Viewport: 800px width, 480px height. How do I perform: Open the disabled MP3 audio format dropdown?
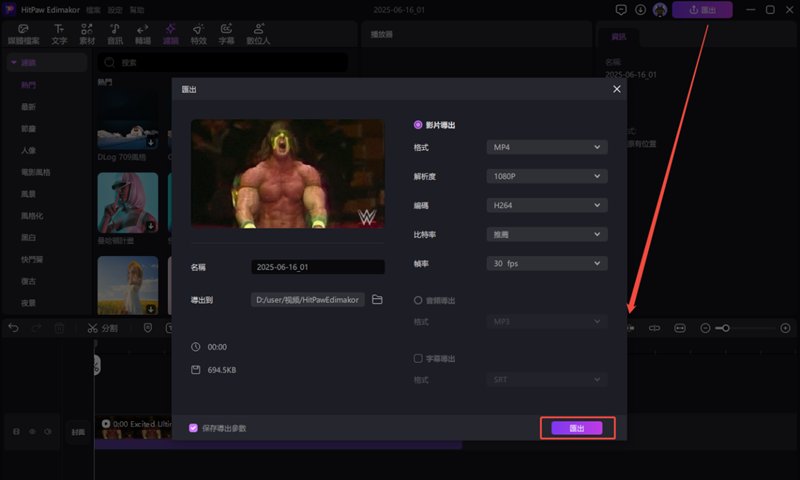547,321
